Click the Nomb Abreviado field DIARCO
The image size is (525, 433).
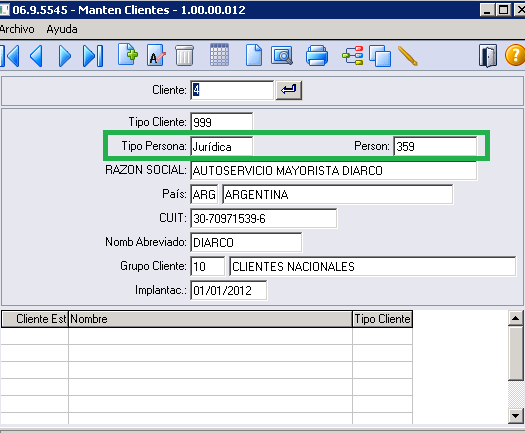pos(246,242)
